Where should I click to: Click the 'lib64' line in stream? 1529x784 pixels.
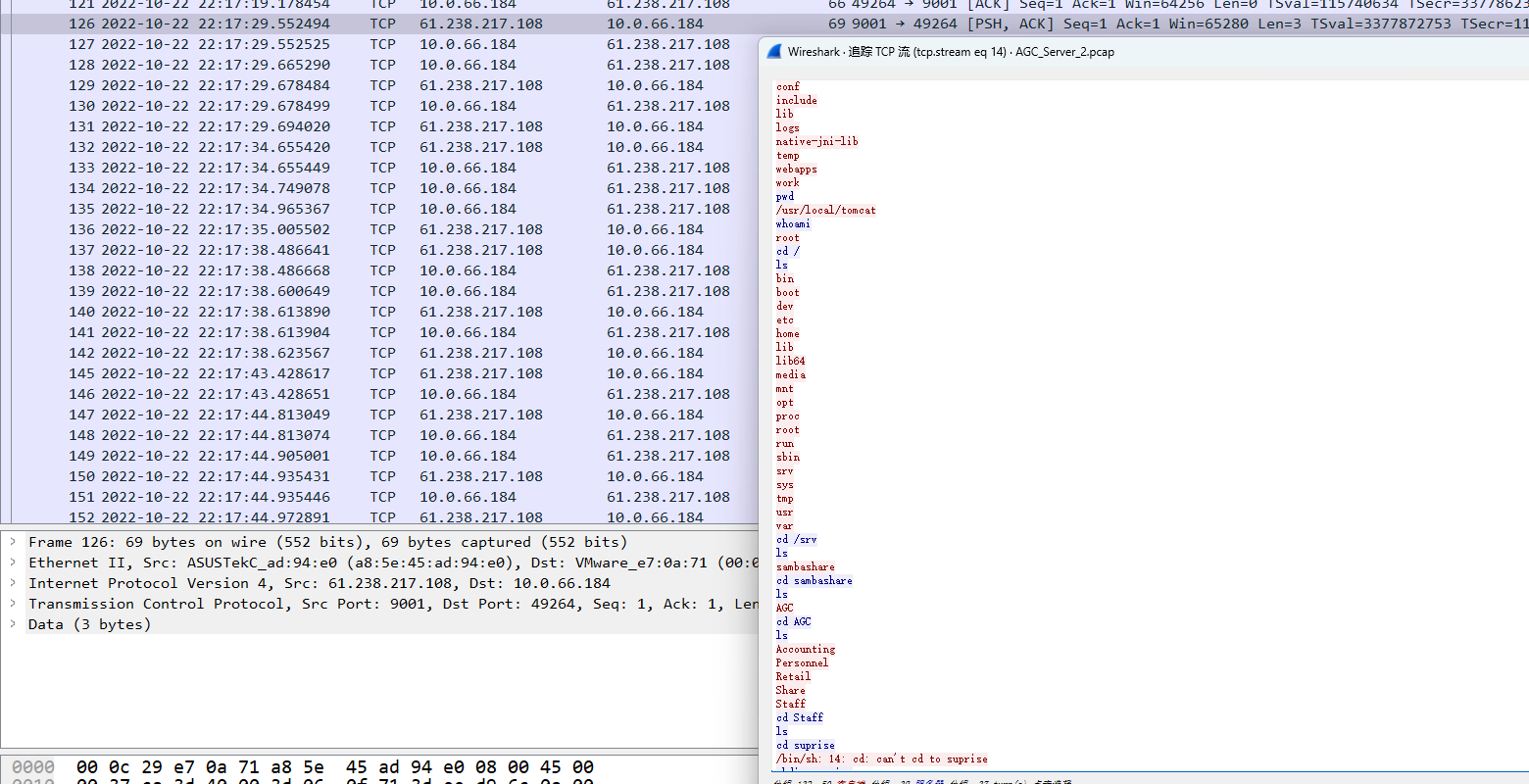click(791, 361)
